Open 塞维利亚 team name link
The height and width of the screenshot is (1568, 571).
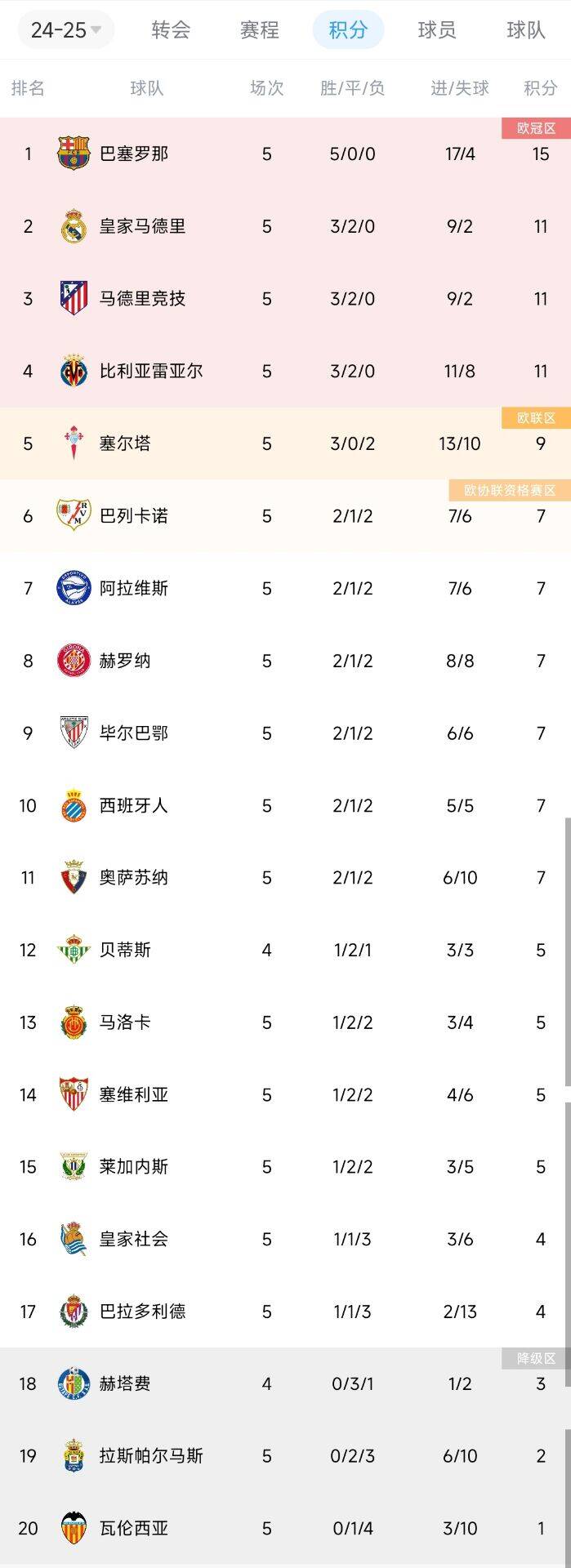point(134,1094)
